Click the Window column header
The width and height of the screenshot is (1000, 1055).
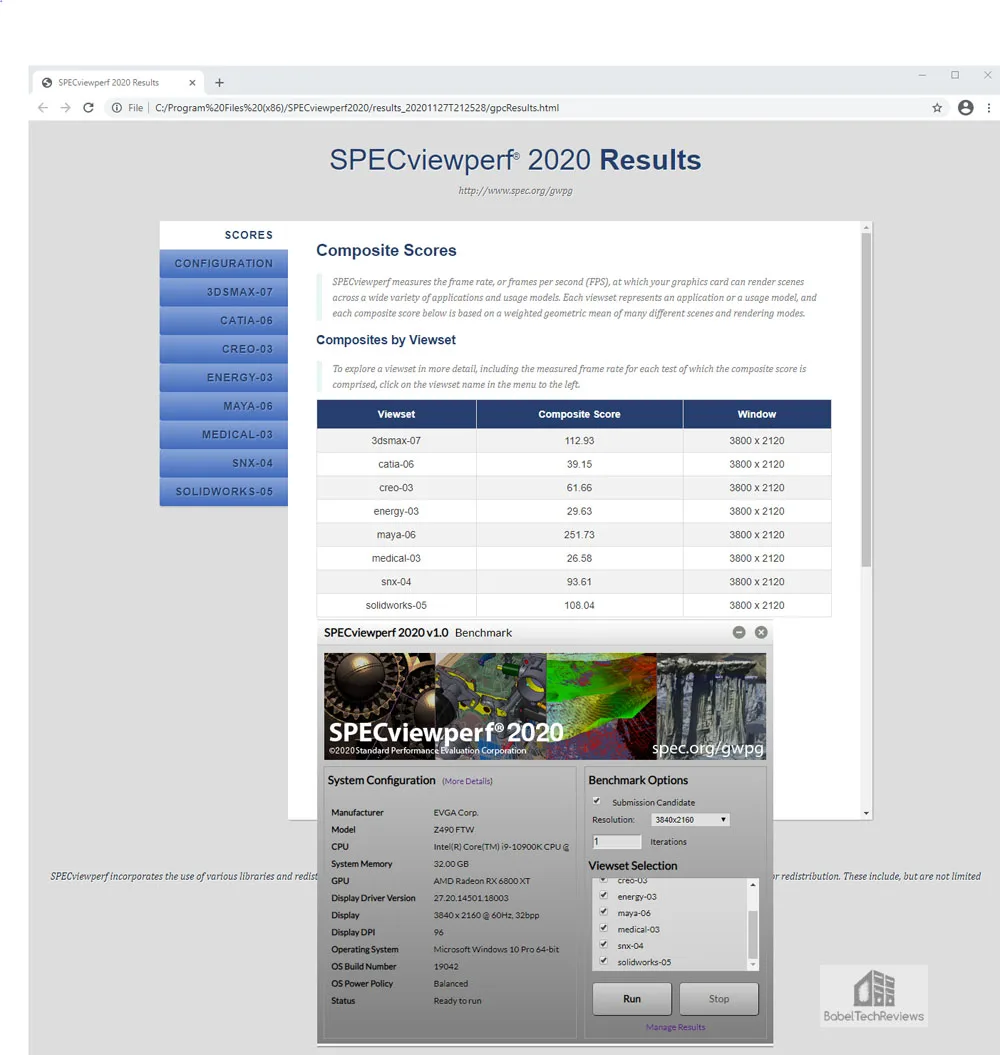pos(757,414)
